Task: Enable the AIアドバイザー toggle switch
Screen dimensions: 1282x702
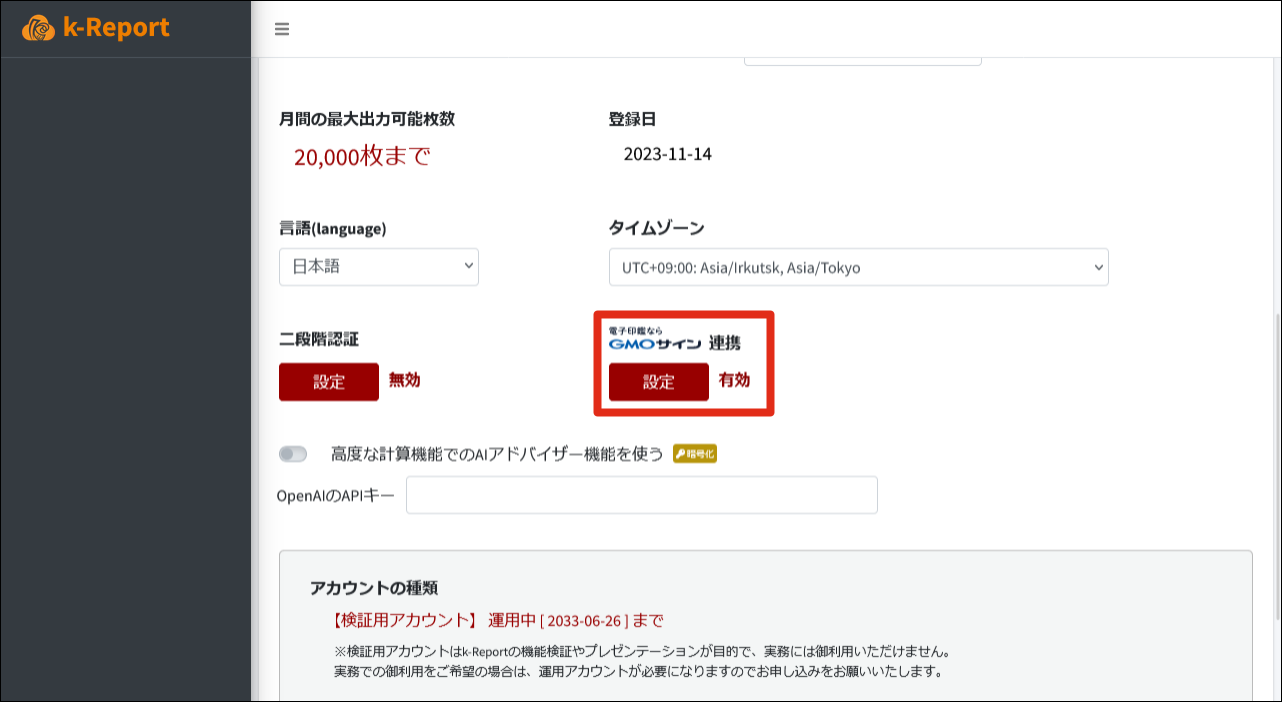Action: 293,454
